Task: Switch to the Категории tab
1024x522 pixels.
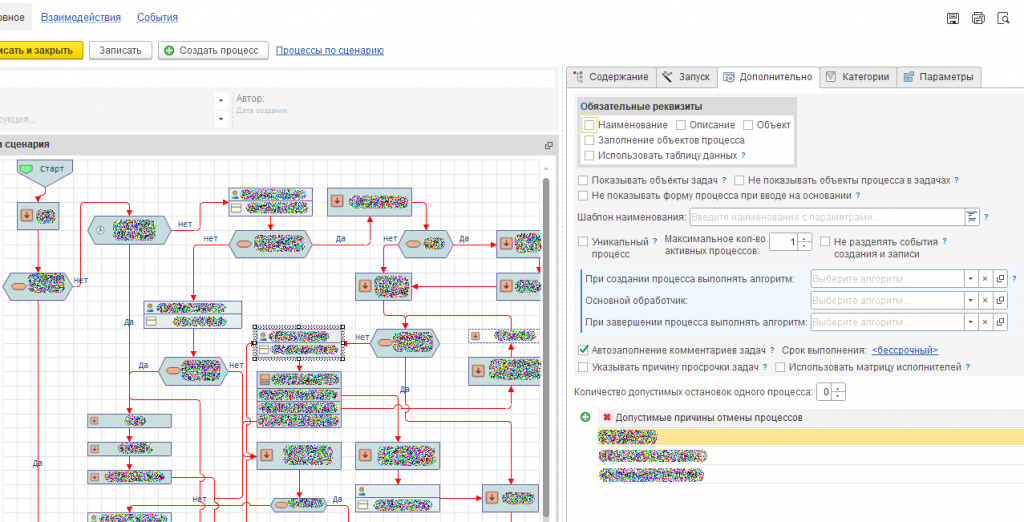Action: click(857, 77)
